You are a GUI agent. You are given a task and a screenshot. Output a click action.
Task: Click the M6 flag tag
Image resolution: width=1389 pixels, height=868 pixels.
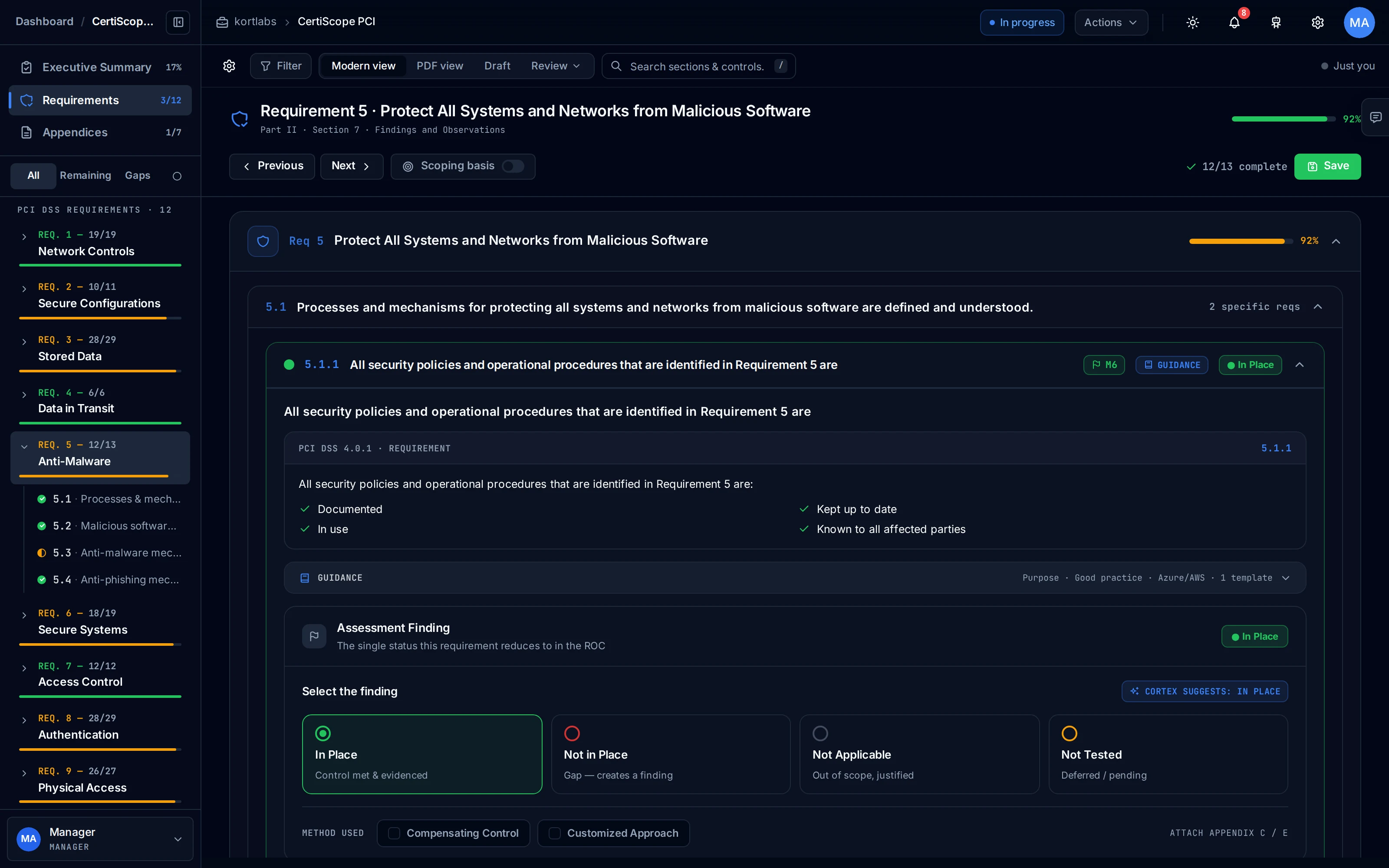coord(1104,365)
